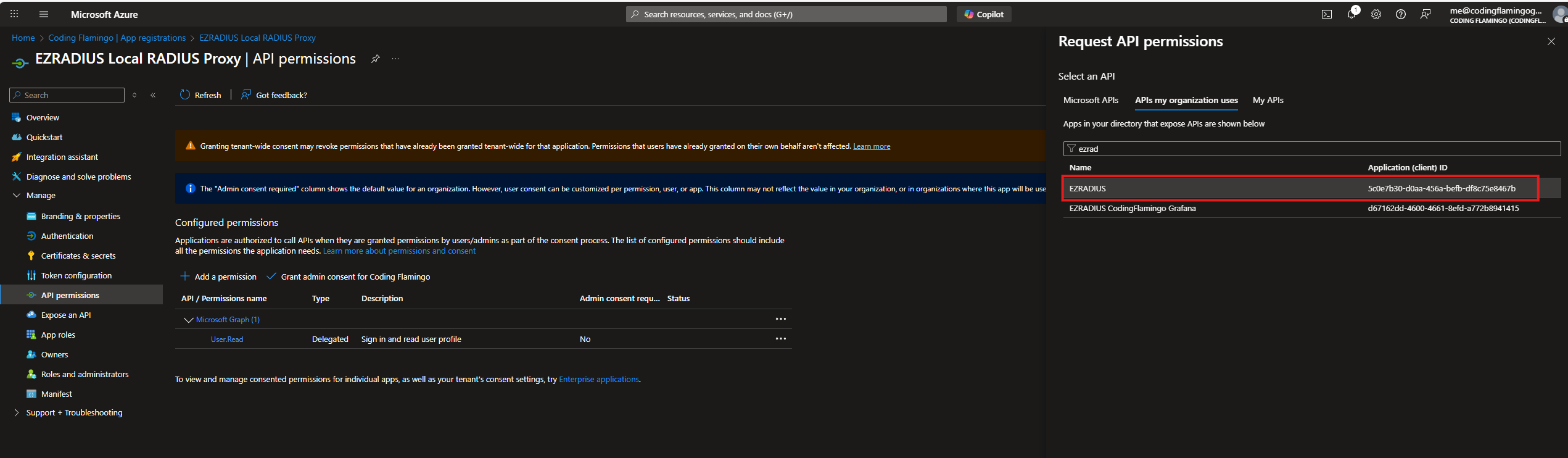The height and width of the screenshot is (458, 1568).
Task: Go to Home breadcrumb
Action: (x=23, y=38)
